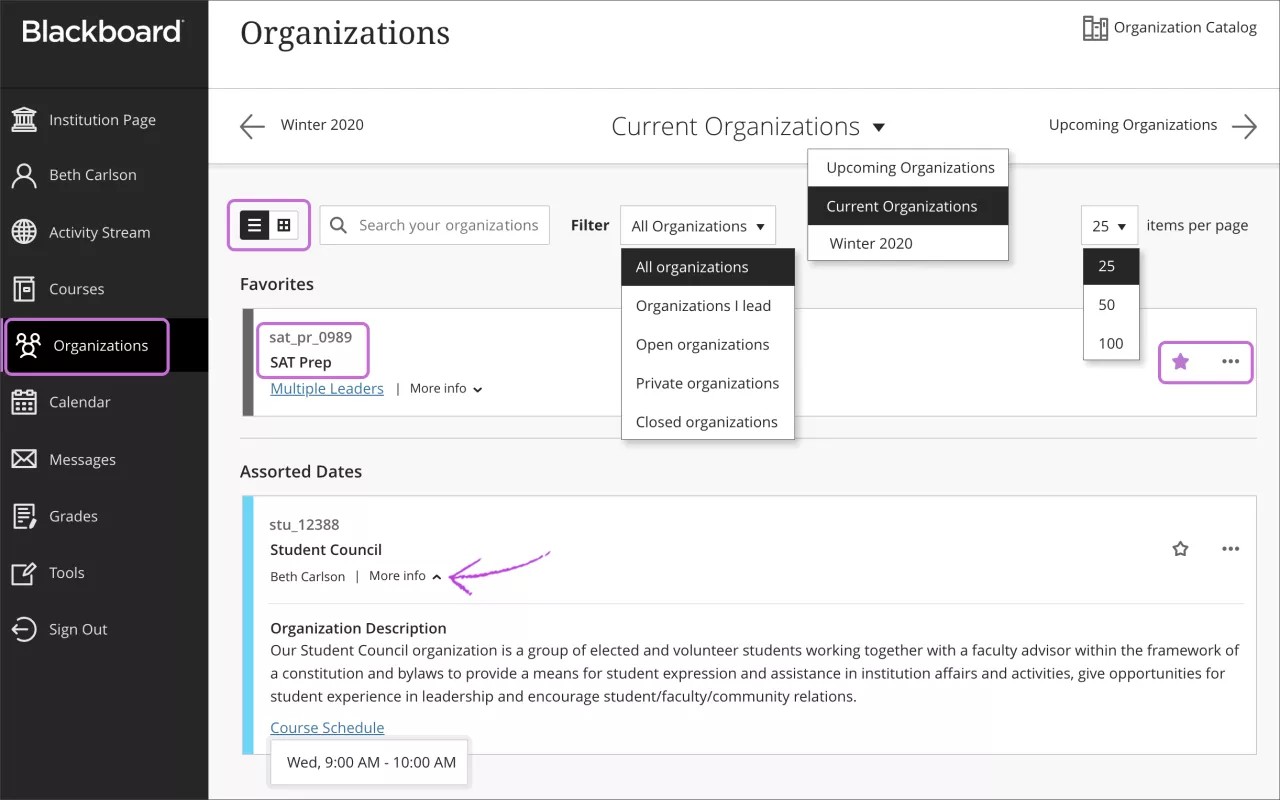Viewport: 1280px width, 800px height.
Task: View the Student Council Course Schedule
Action: (327, 727)
